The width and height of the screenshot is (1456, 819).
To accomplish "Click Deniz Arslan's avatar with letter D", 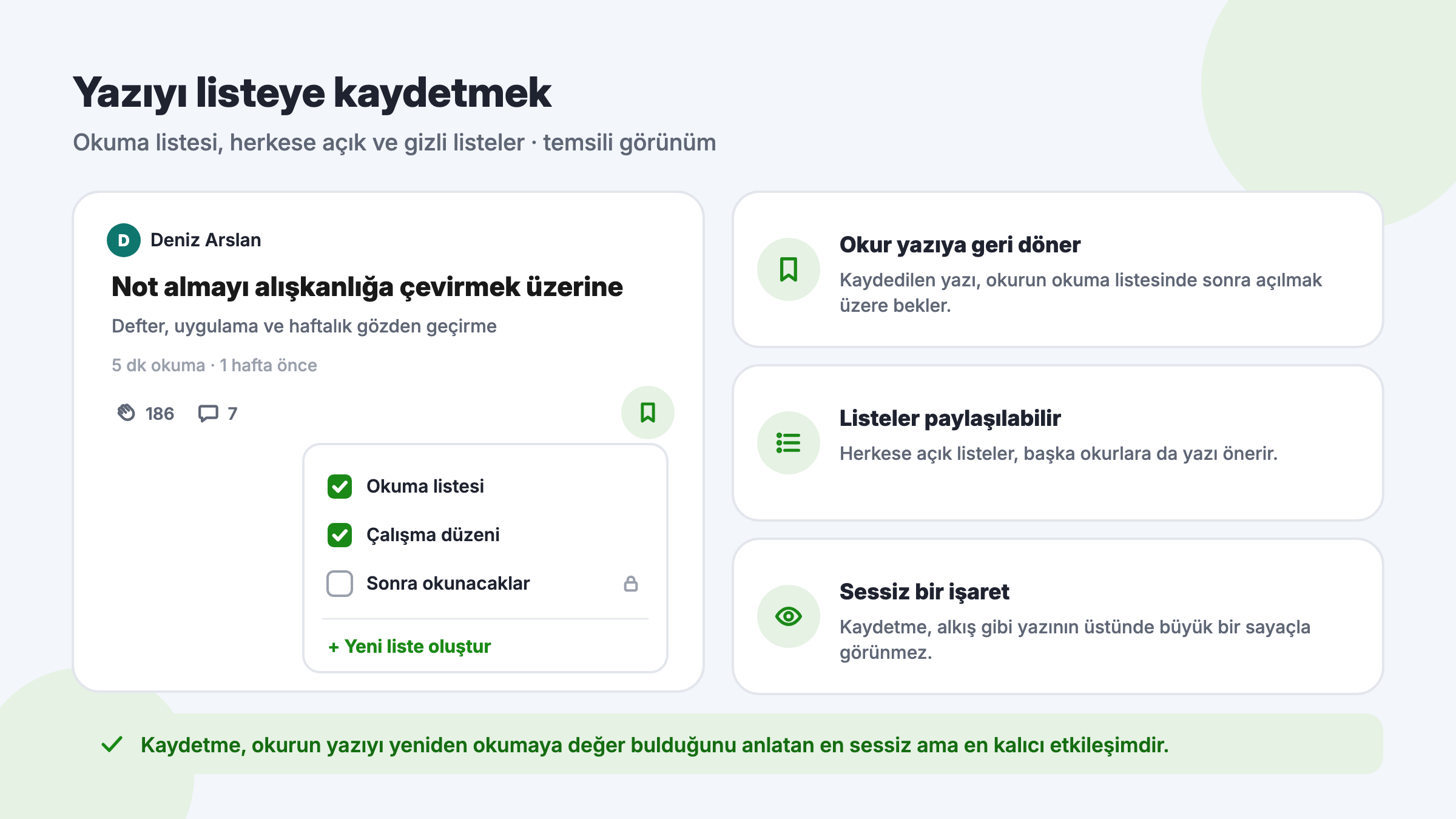I will pyautogui.click(x=124, y=240).
